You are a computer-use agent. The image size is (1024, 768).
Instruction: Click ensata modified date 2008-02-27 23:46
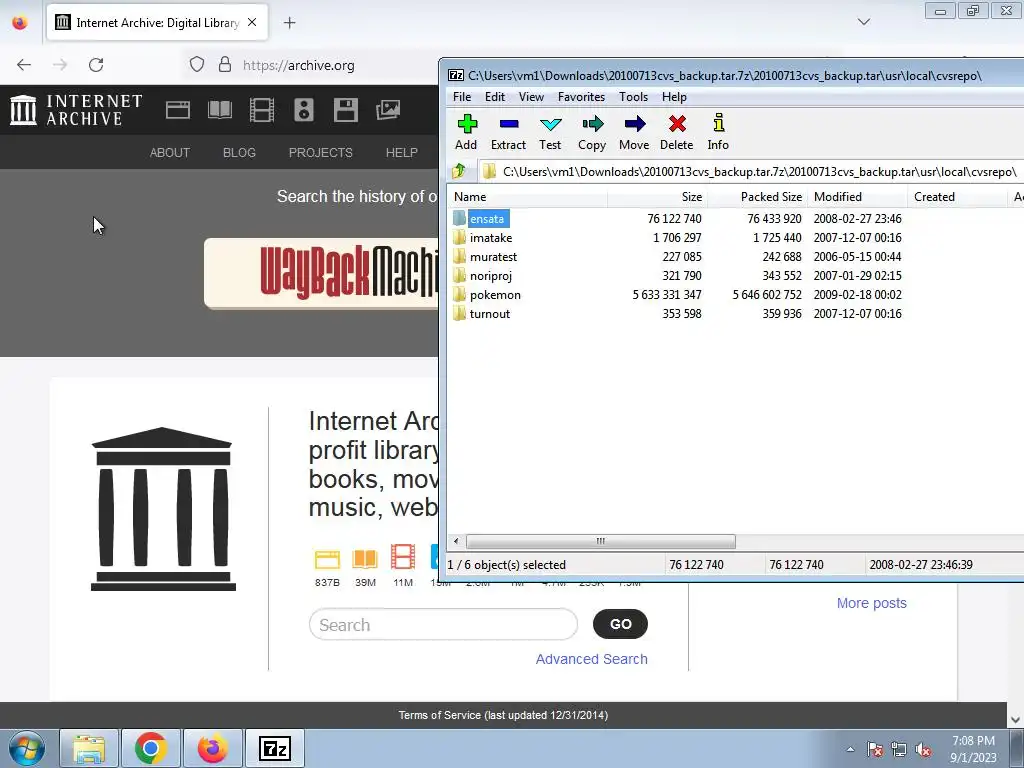coord(857,219)
